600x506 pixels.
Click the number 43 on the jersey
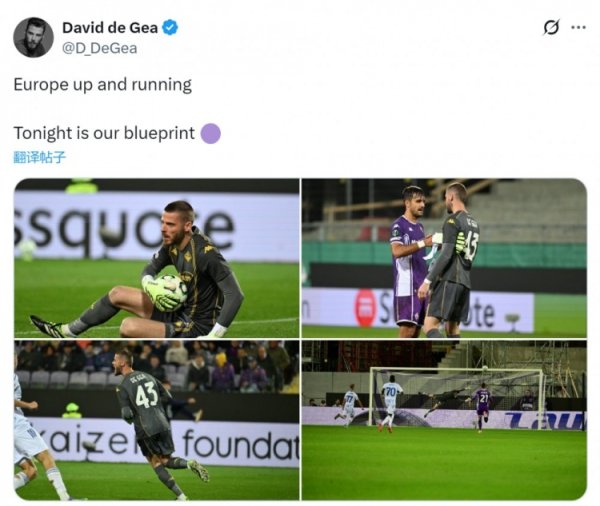pos(147,395)
